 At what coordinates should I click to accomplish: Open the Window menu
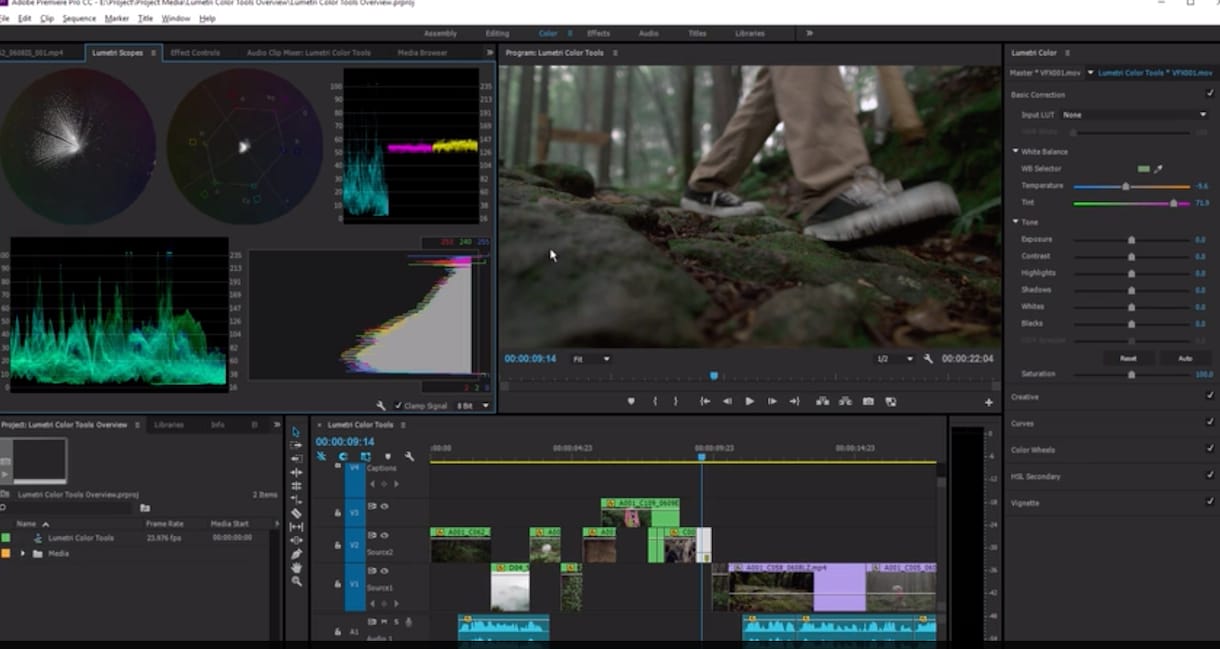pos(176,18)
